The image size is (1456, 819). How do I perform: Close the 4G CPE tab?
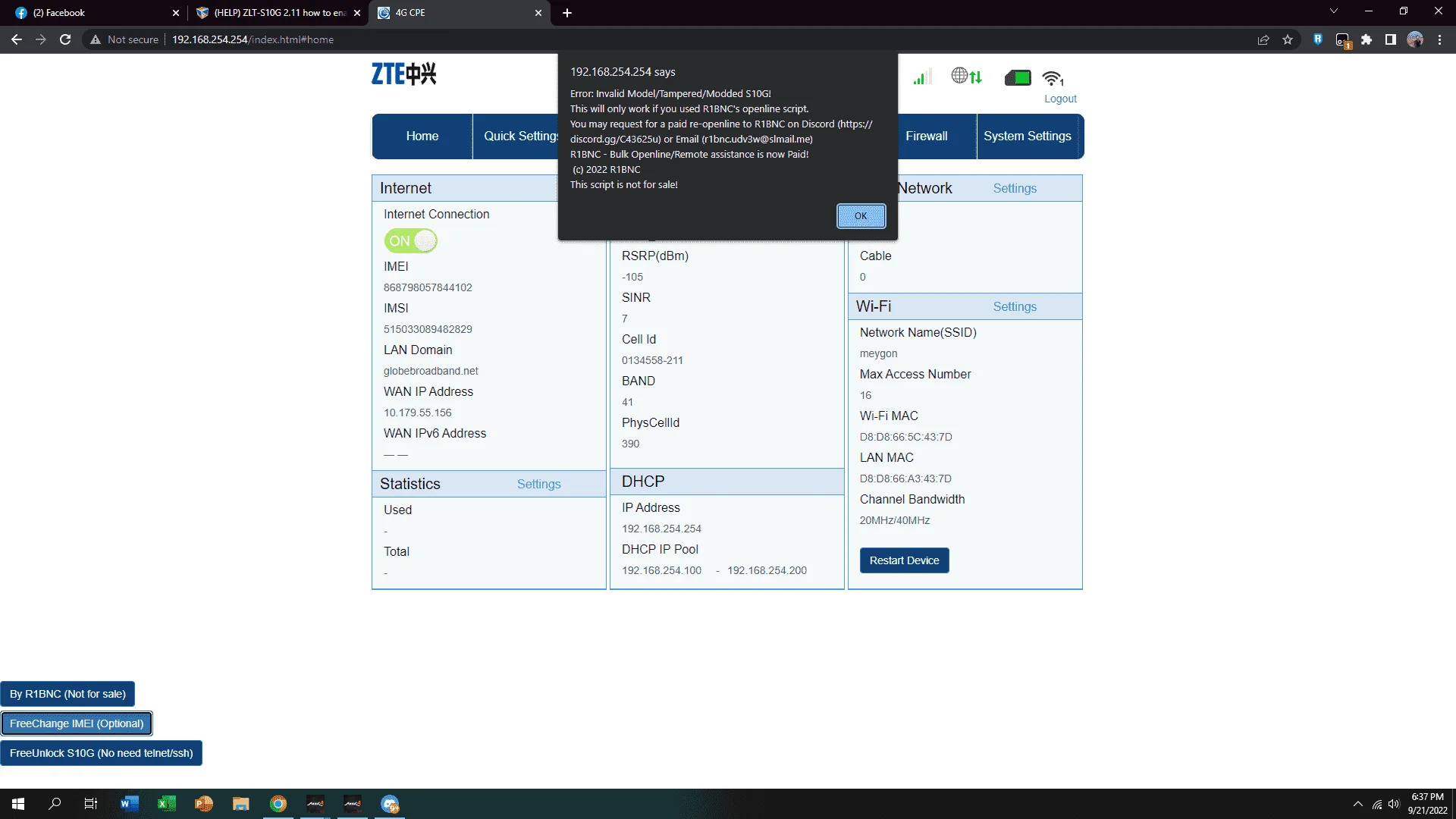point(538,13)
